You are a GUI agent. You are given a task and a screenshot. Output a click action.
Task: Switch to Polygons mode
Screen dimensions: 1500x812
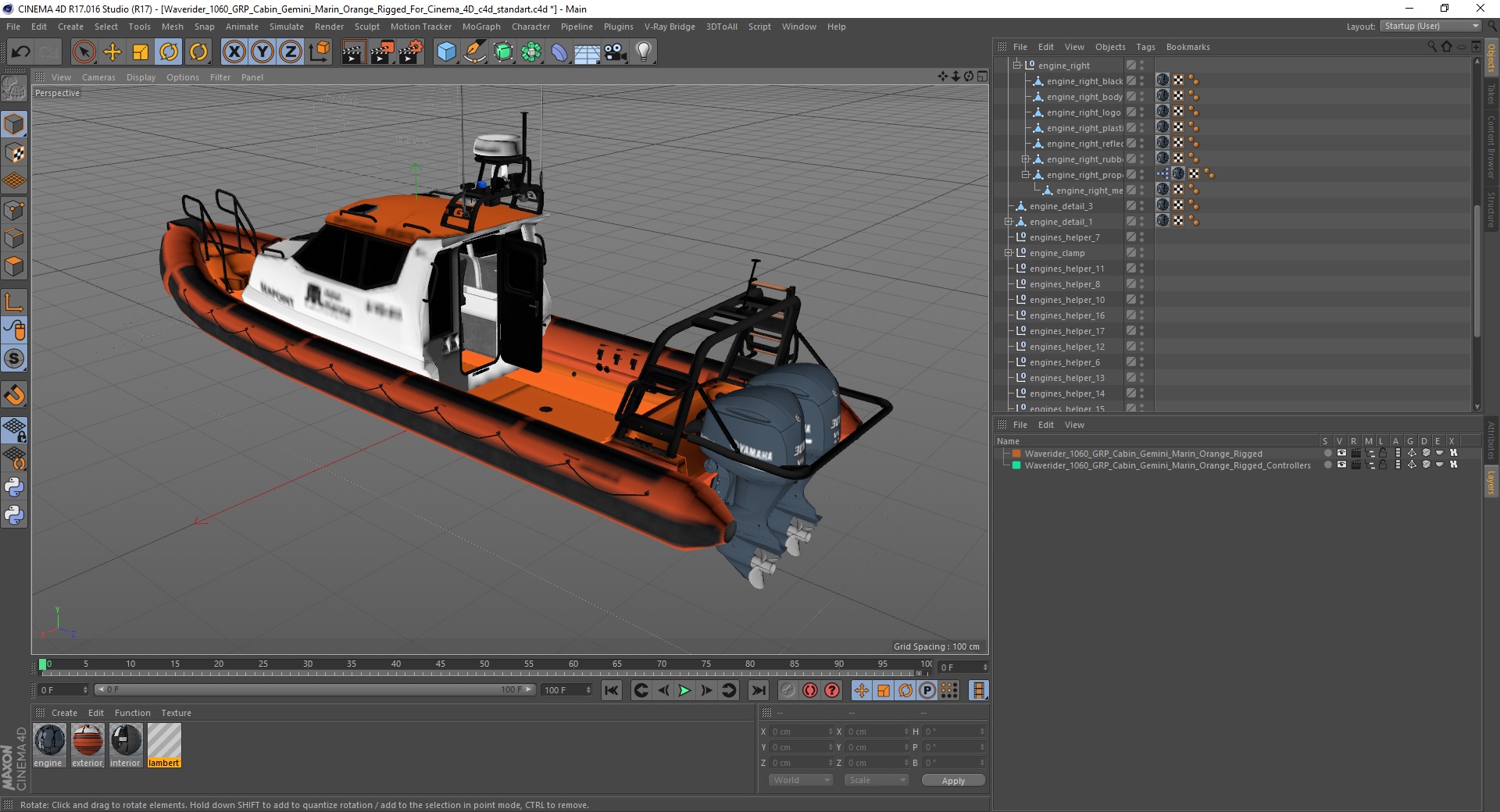(x=14, y=265)
